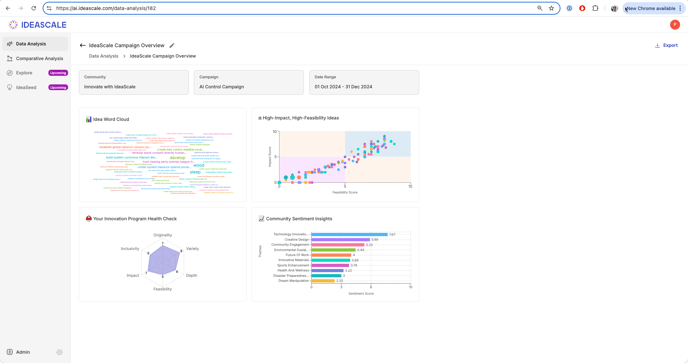Click the Data Analysis breadcrumb link
Screen dimensions: 688x363
[x=104, y=56]
